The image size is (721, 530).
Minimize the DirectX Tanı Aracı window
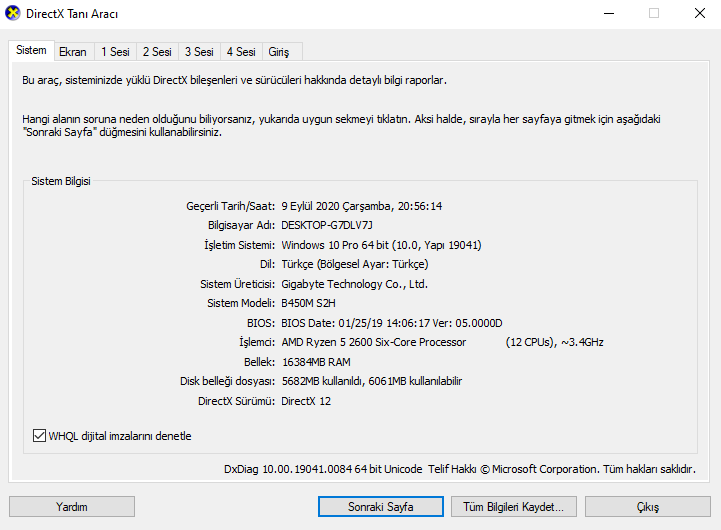click(x=609, y=13)
